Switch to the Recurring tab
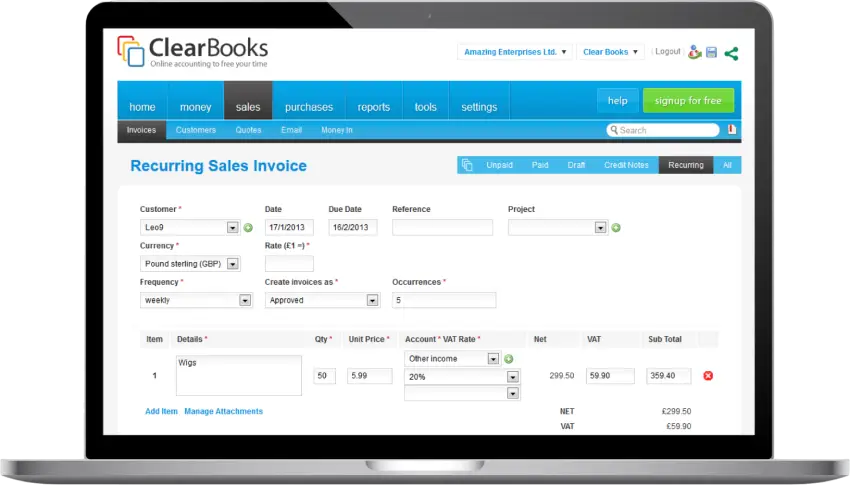850x485 pixels. 686,165
